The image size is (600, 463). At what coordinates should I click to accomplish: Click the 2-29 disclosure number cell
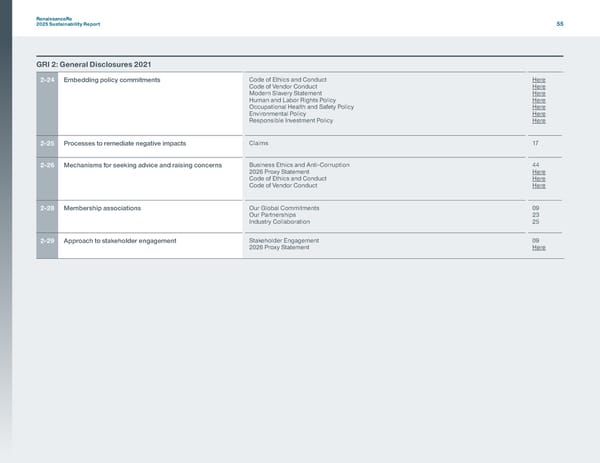coord(47,246)
